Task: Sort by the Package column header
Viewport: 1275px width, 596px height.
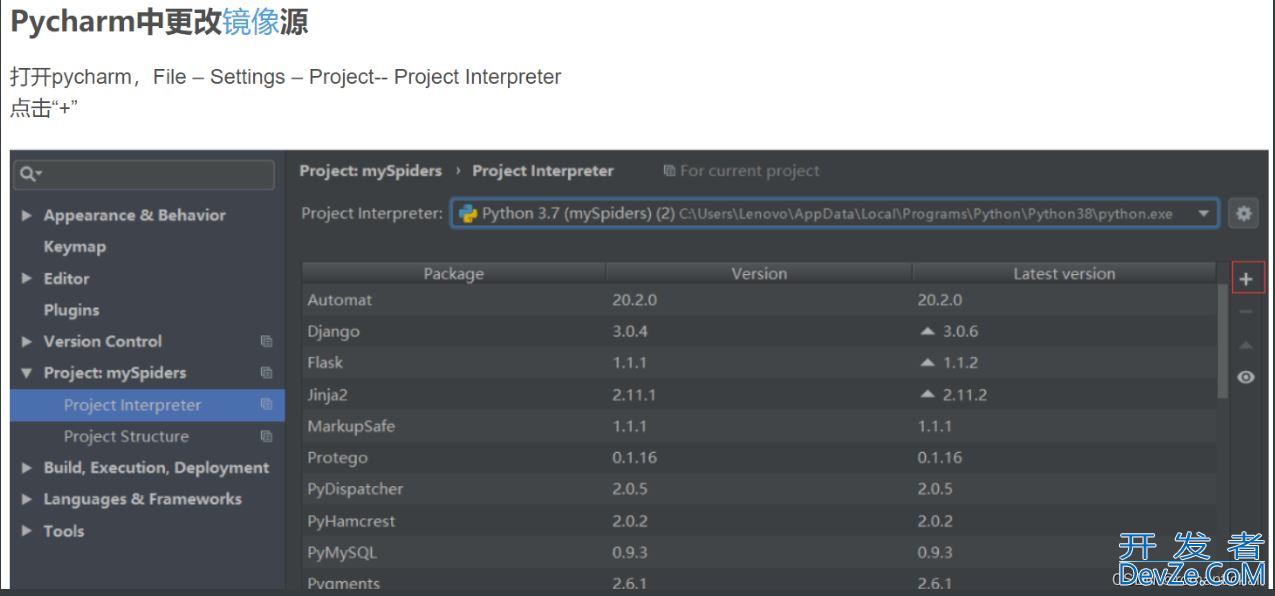Action: pyautogui.click(x=453, y=274)
